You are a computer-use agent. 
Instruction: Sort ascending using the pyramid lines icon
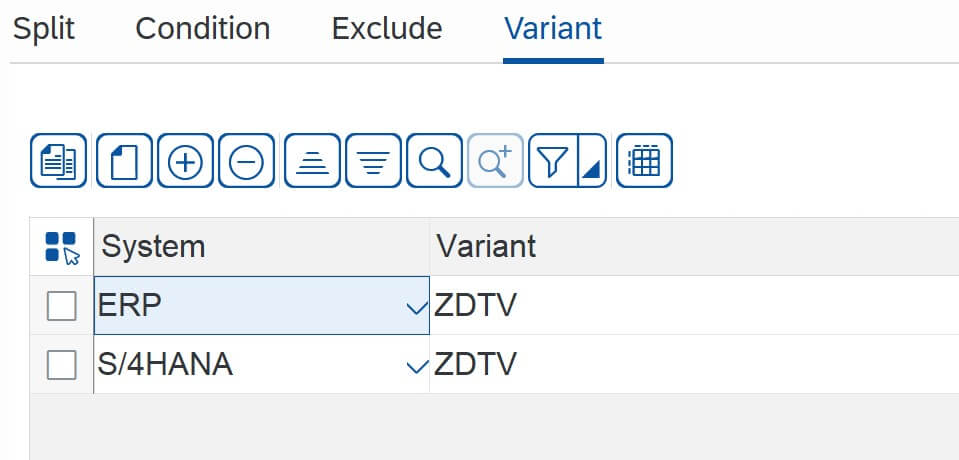313,160
